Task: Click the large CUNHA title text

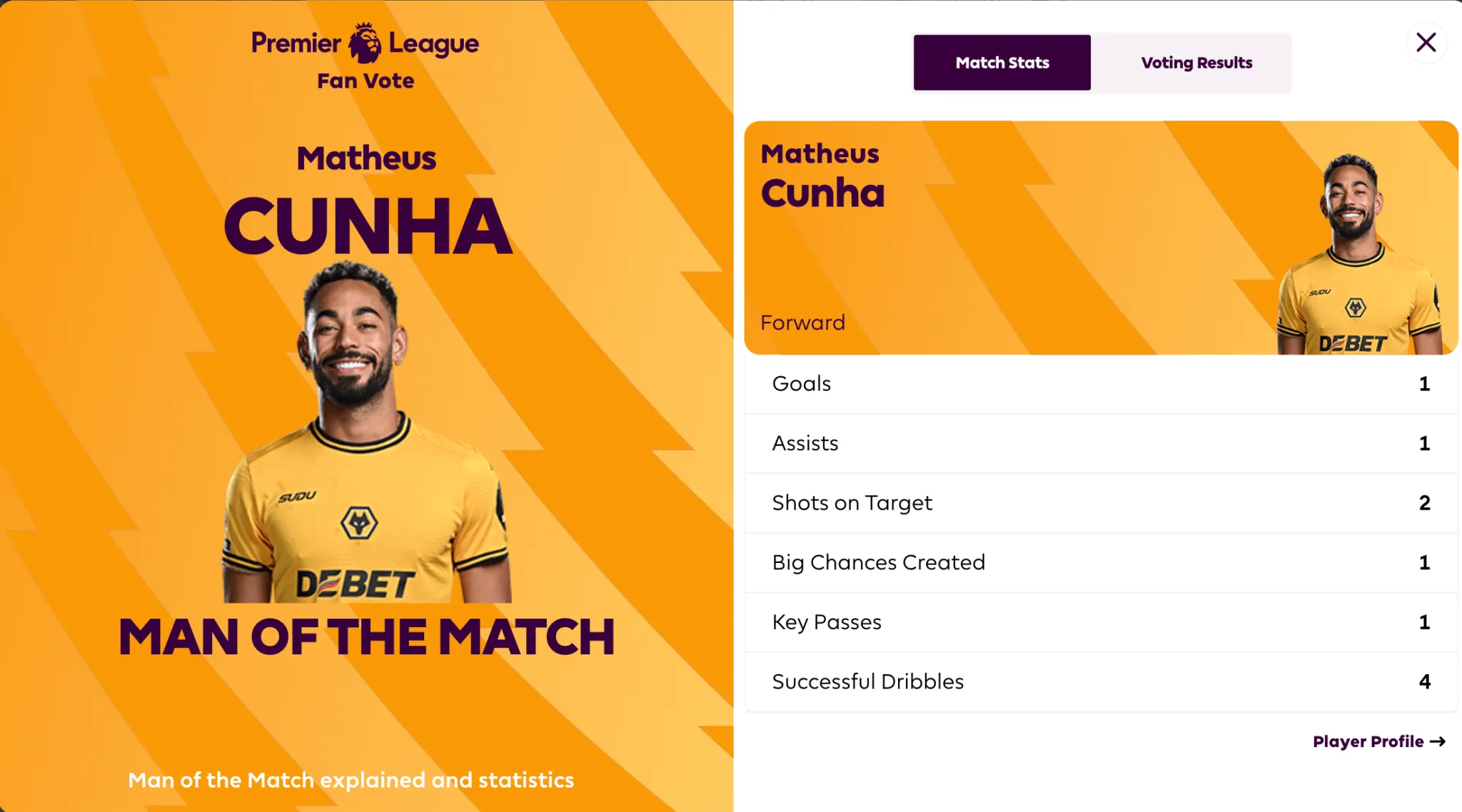Action: coord(367,226)
